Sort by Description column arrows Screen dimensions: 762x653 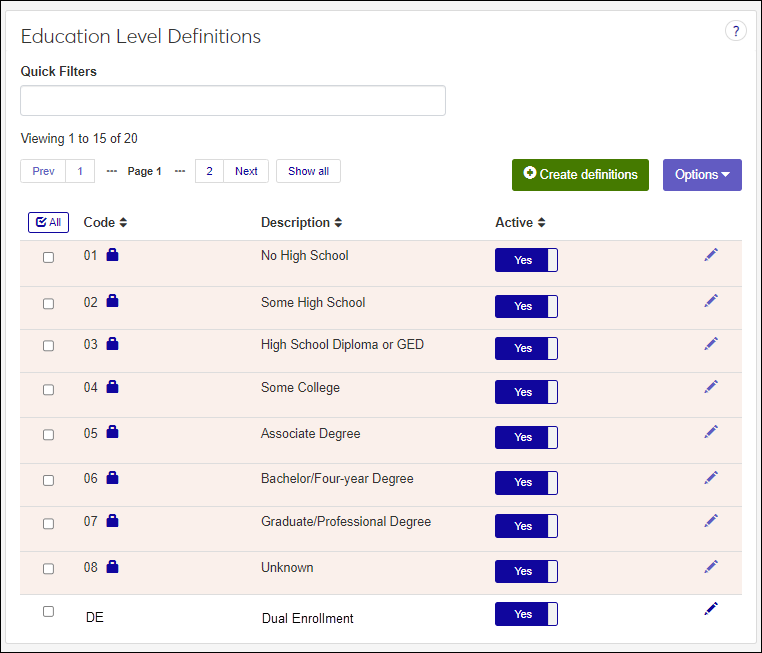coord(338,223)
